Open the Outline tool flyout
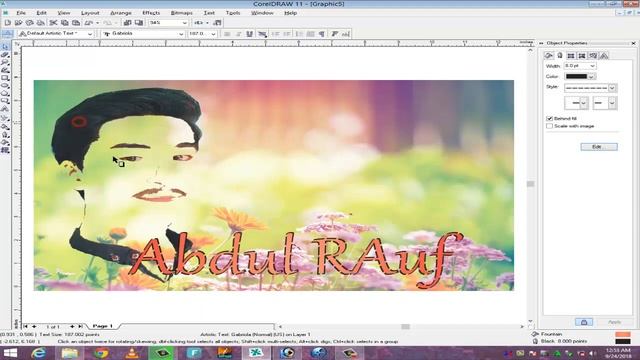Image resolution: width=640 pixels, height=360 pixels. pos(5,134)
